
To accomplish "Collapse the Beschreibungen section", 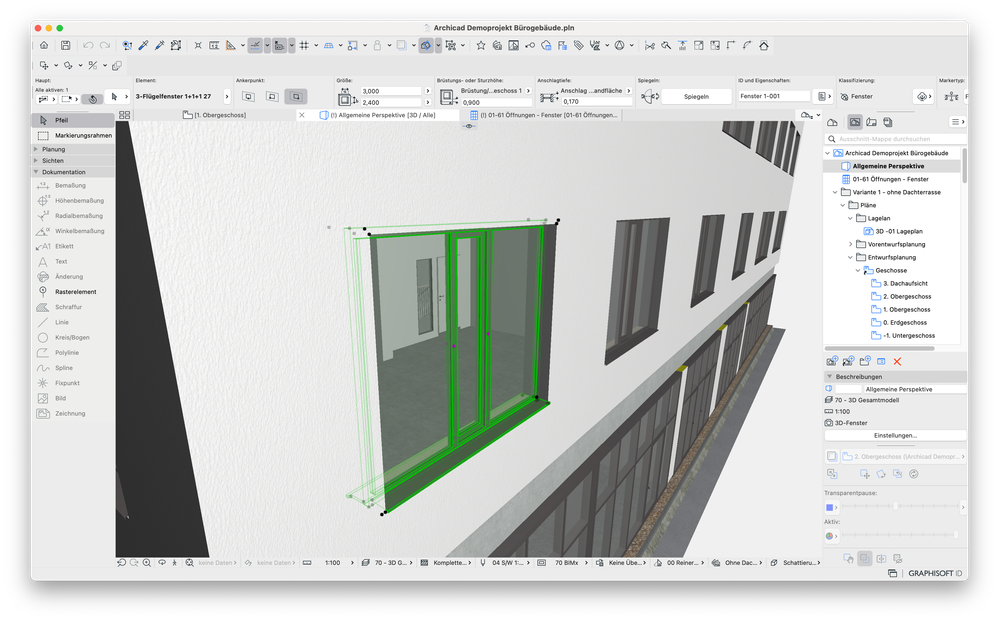I will 830,377.
